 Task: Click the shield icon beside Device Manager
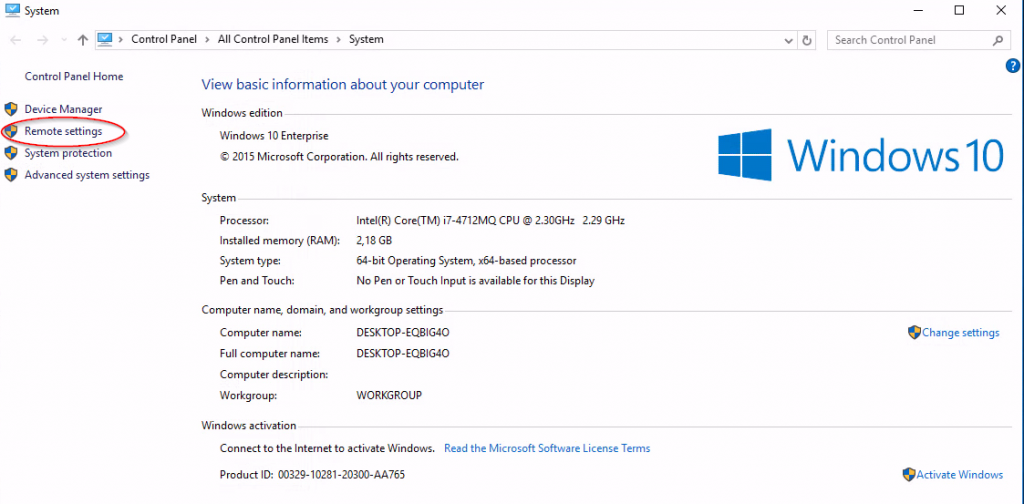(x=10, y=109)
